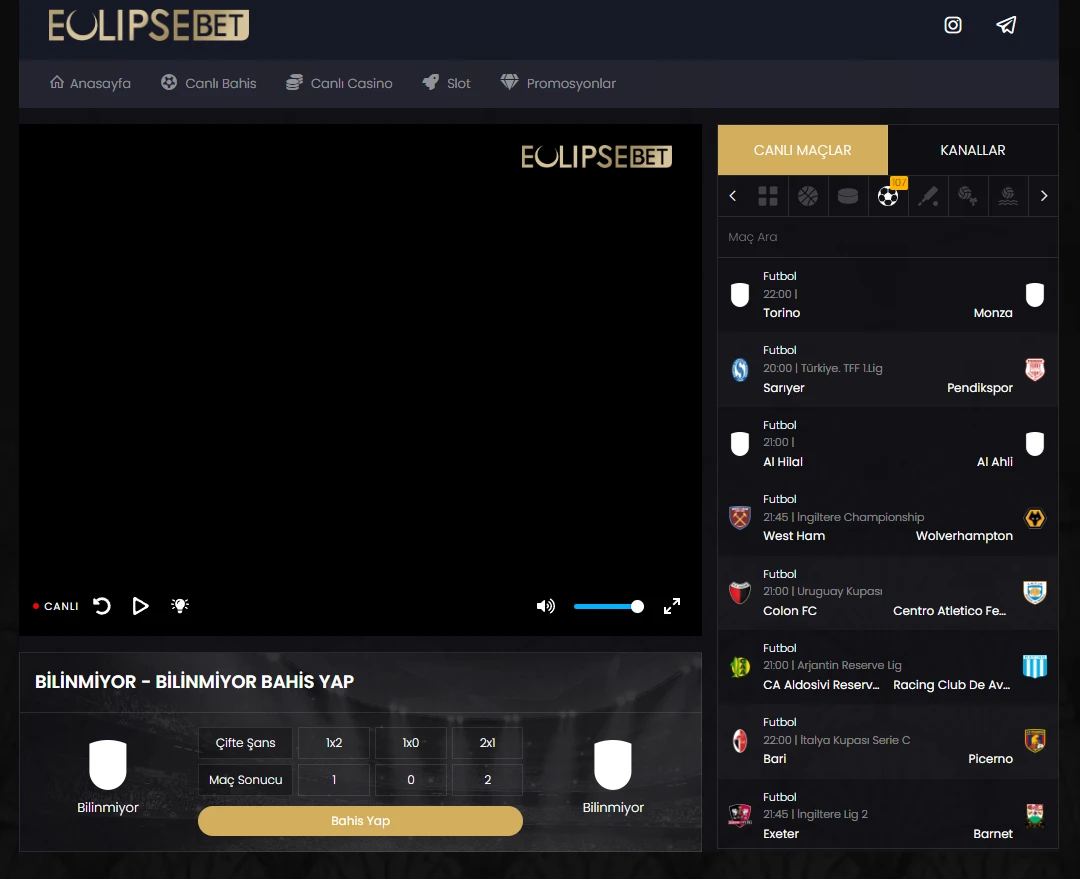Click the West Ham team crest
Viewport: 1080px width, 879px height.
[740, 518]
